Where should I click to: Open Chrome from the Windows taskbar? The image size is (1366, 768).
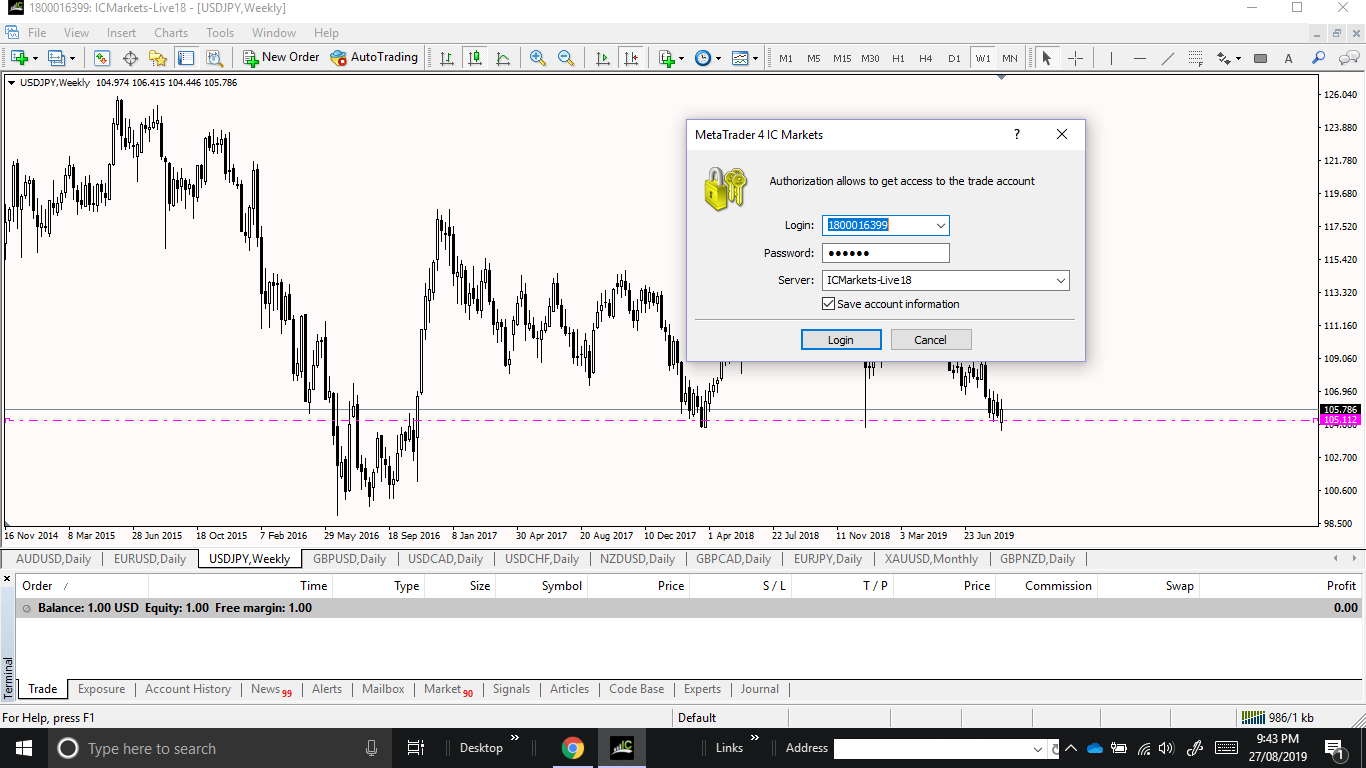572,748
